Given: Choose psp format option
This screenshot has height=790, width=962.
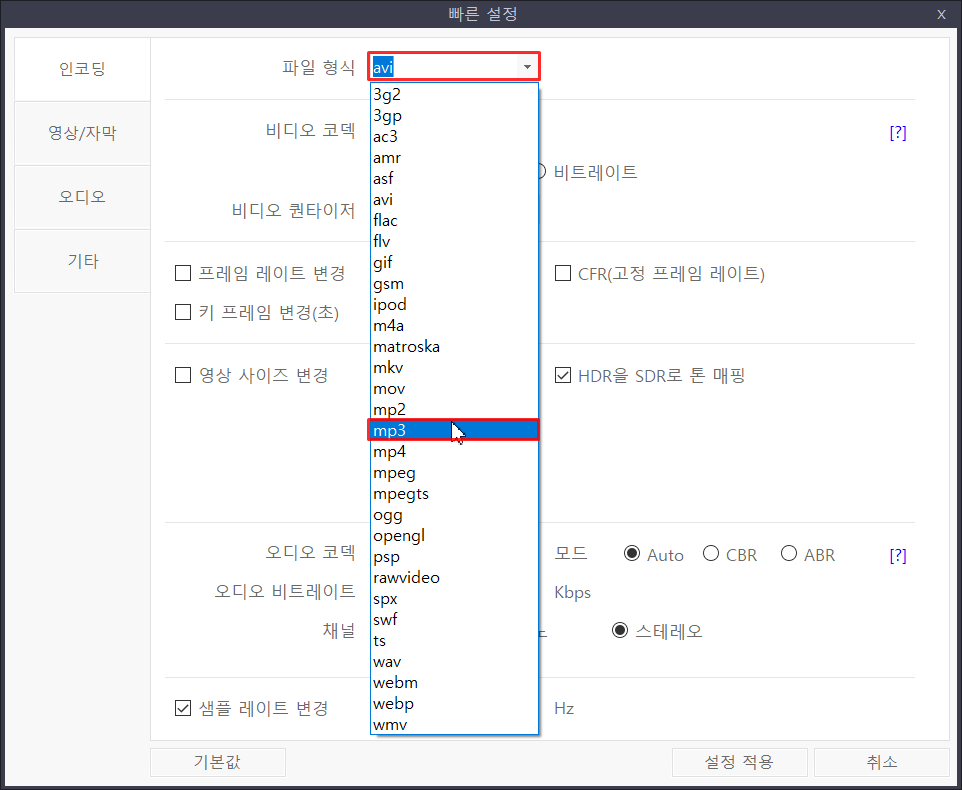Looking at the screenshot, I should [x=454, y=556].
